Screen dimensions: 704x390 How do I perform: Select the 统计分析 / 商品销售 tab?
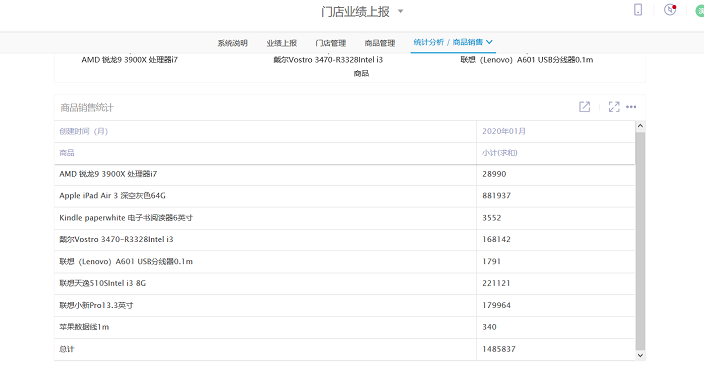[x=453, y=42]
